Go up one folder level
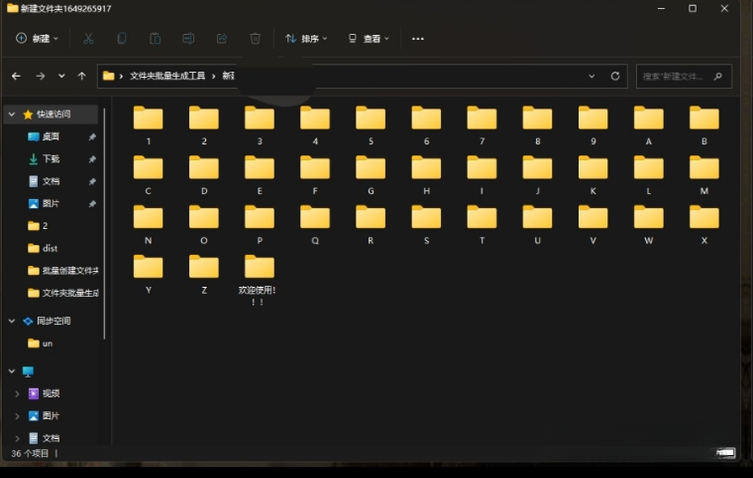Image resolution: width=753 pixels, height=478 pixels. point(82,76)
